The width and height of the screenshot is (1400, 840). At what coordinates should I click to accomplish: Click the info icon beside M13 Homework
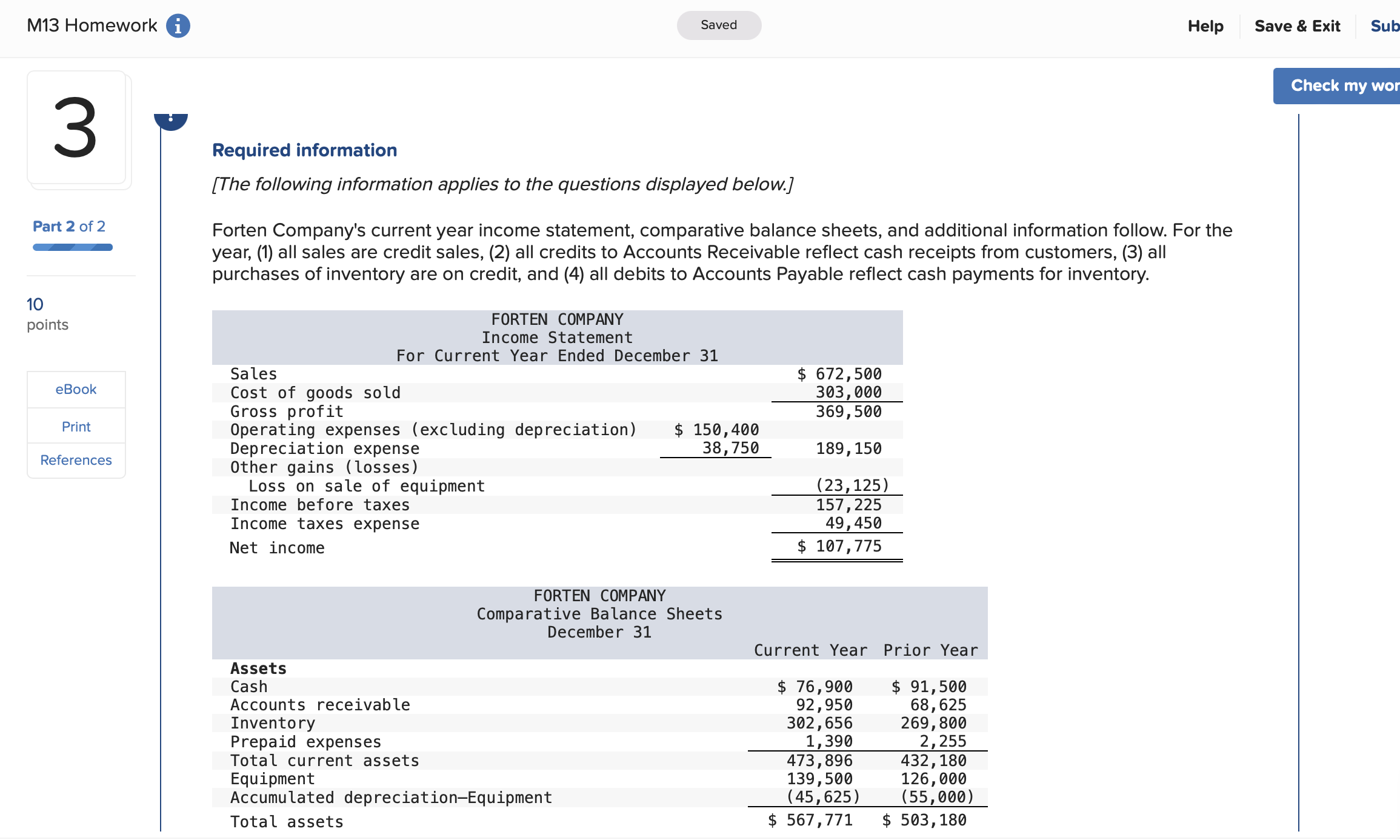(178, 26)
